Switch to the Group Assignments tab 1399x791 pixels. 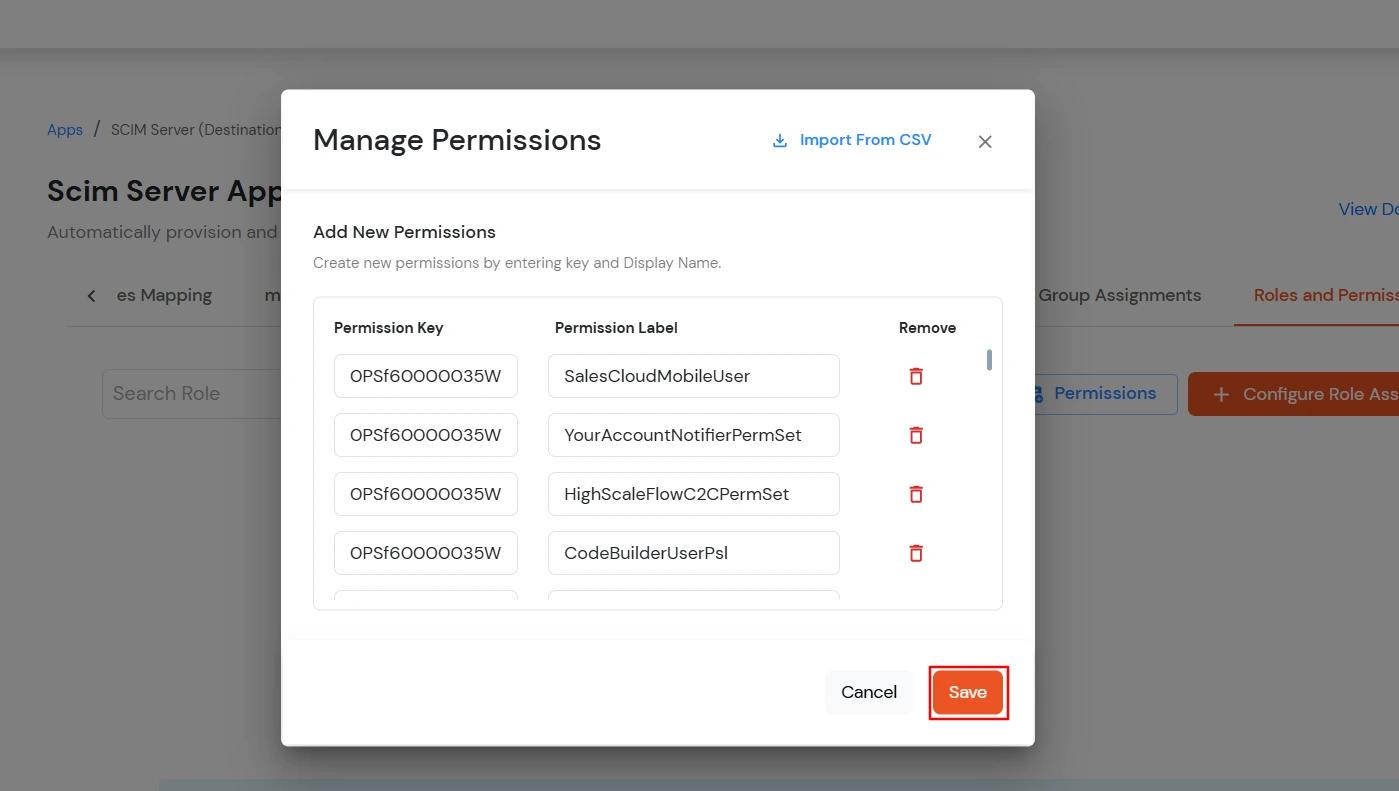1119,295
